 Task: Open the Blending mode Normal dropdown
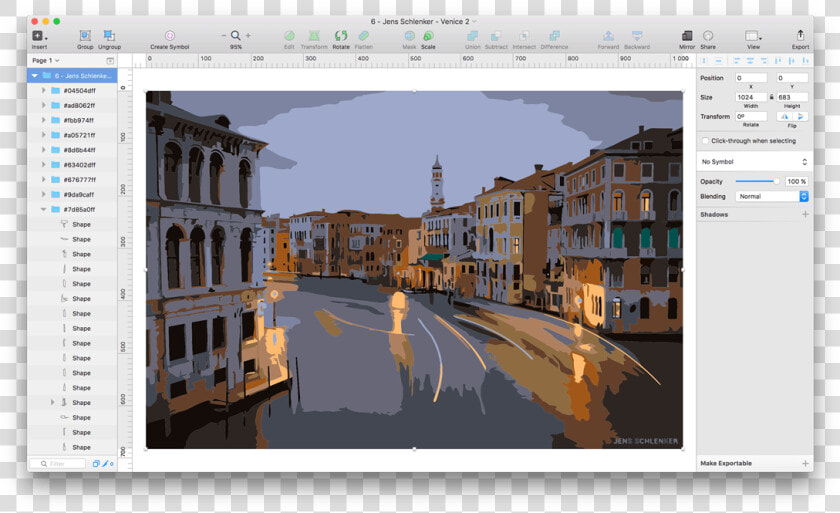[771, 197]
